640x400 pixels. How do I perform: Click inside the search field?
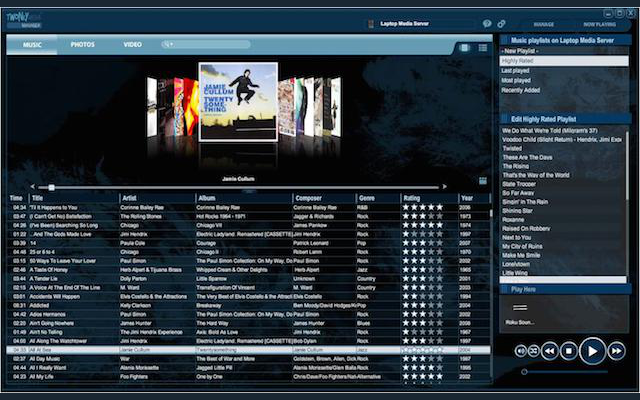(206, 44)
